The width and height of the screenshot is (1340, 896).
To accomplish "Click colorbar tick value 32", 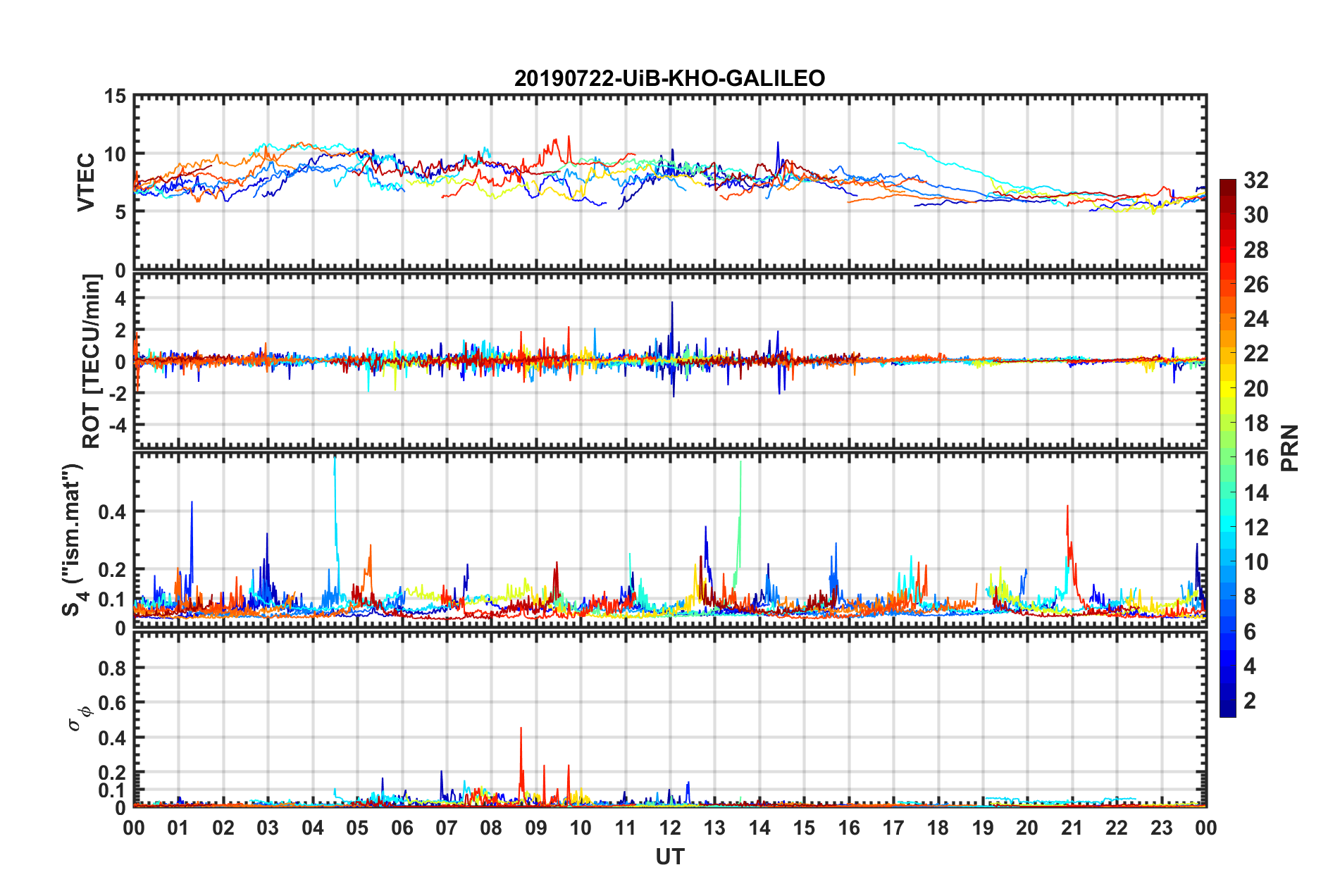I will [1256, 180].
